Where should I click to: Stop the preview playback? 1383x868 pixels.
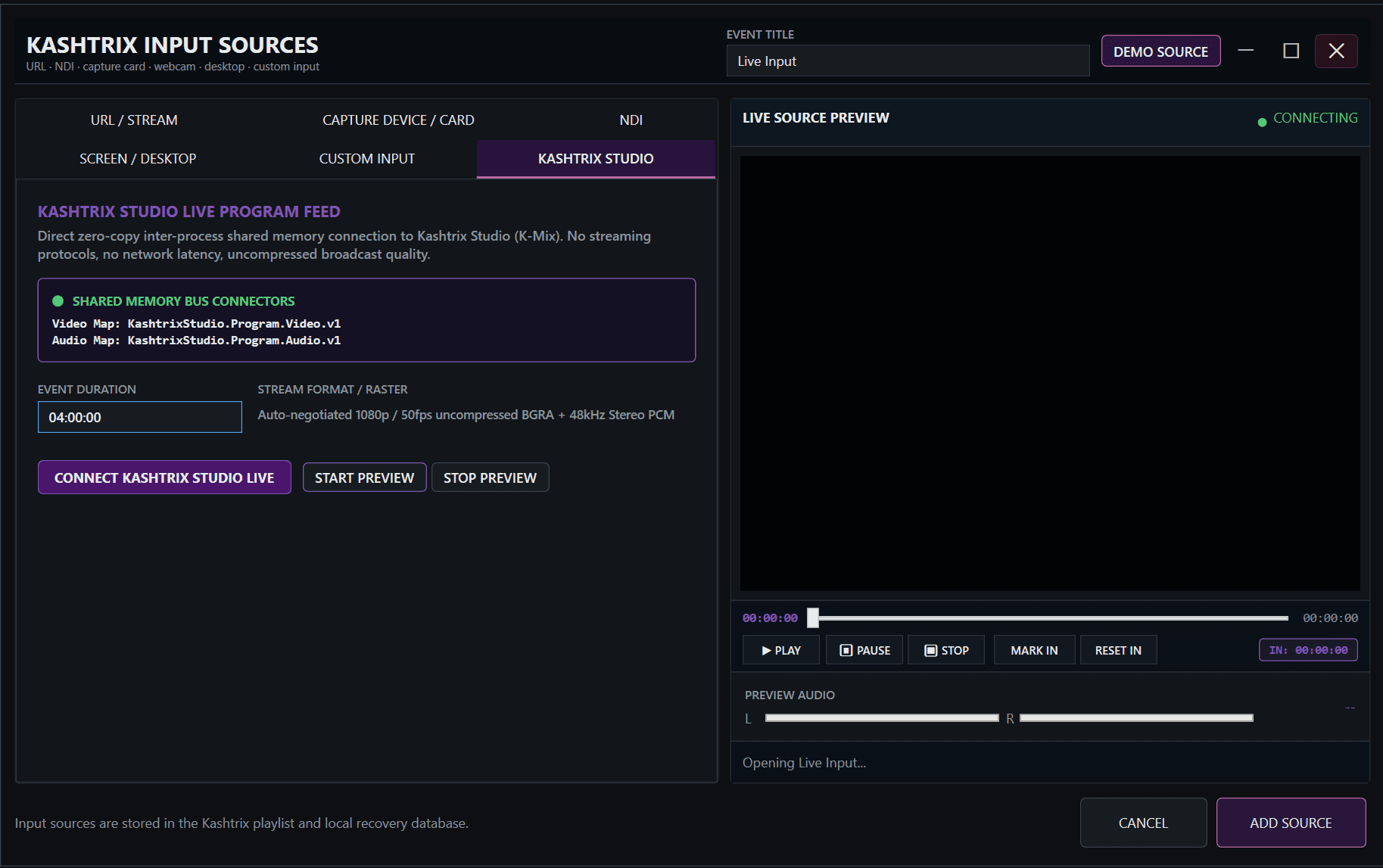tap(946, 650)
